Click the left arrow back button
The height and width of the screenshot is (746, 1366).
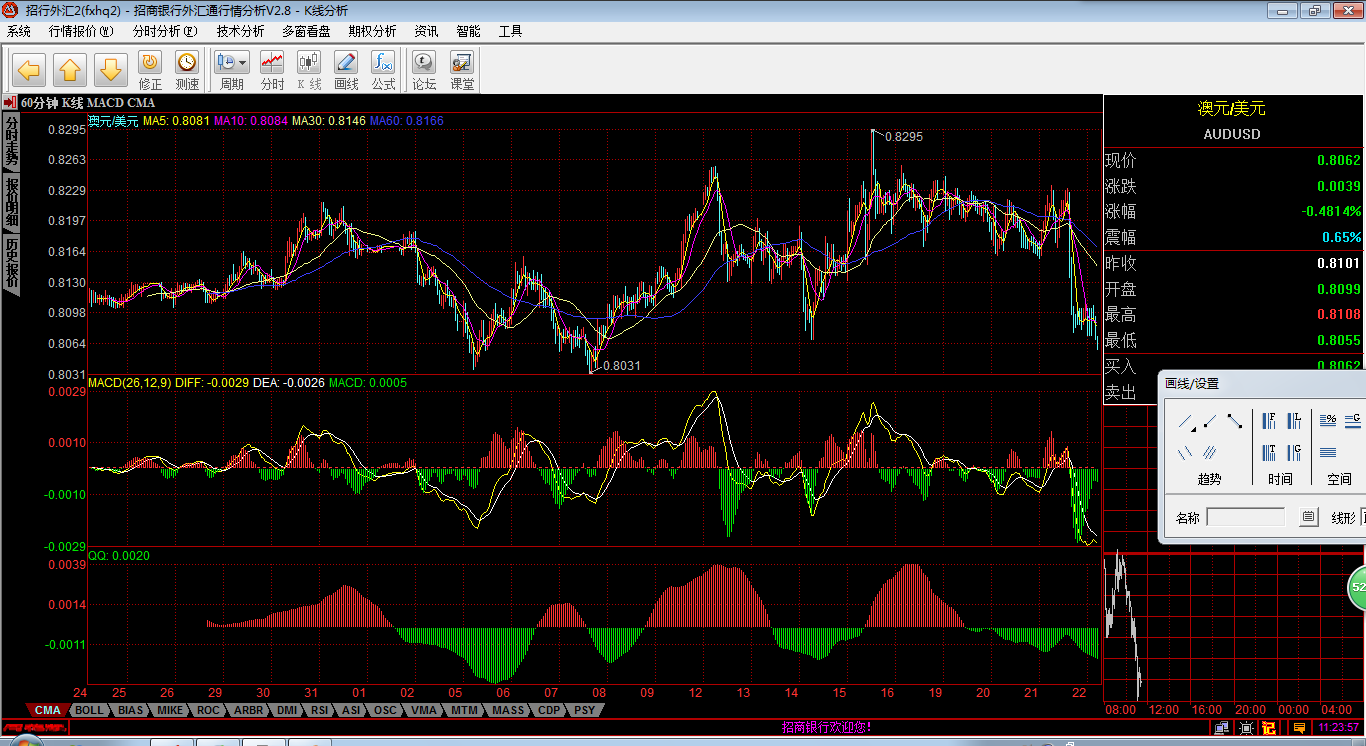pyautogui.click(x=28, y=70)
